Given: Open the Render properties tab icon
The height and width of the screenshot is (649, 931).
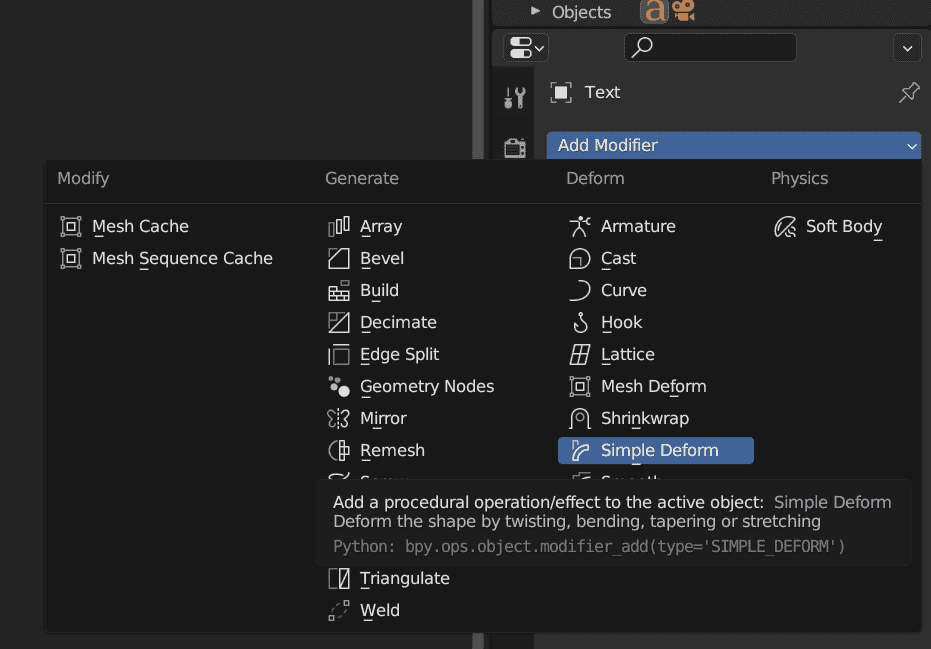Looking at the screenshot, I should point(515,147).
